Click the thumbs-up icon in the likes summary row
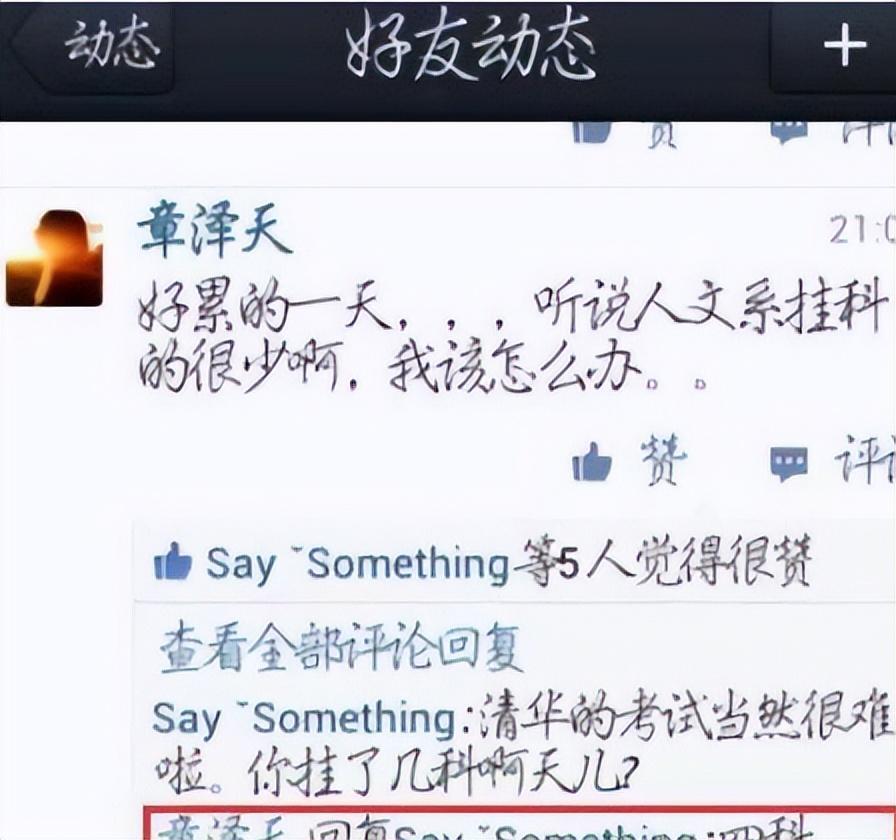The height and width of the screenshot is (840, 896). [173, 562]
